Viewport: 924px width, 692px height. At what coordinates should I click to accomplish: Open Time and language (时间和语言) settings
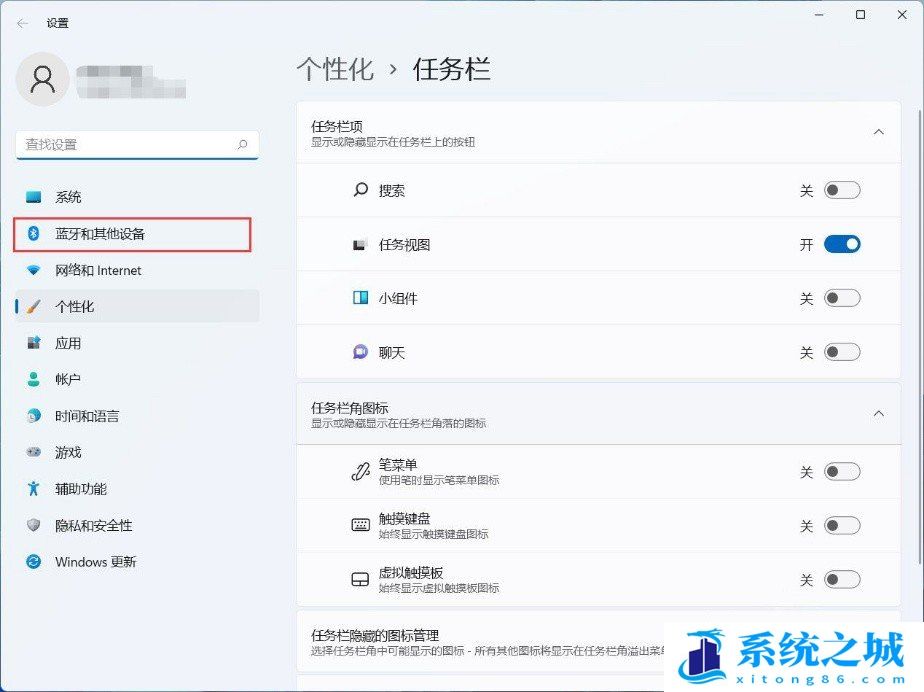pos(86,416)
